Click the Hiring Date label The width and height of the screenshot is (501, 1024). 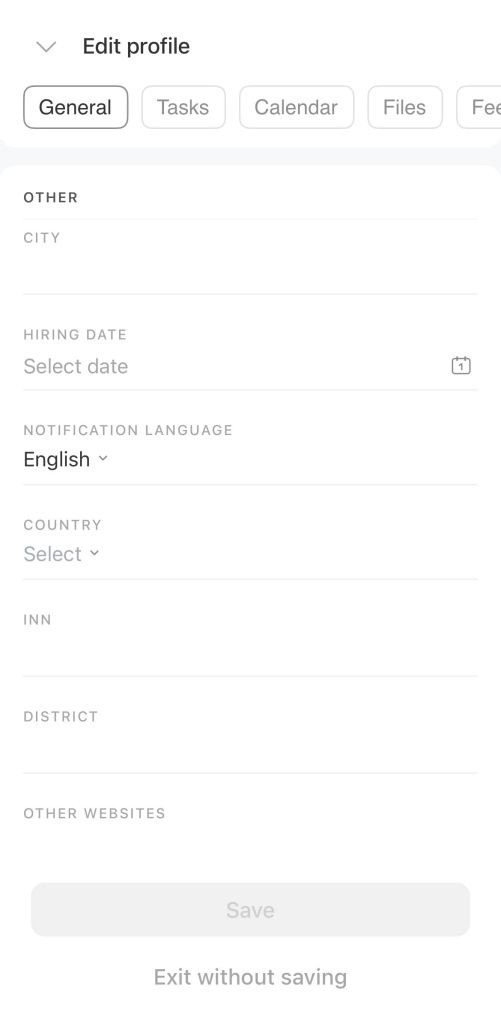coord(75,334)
